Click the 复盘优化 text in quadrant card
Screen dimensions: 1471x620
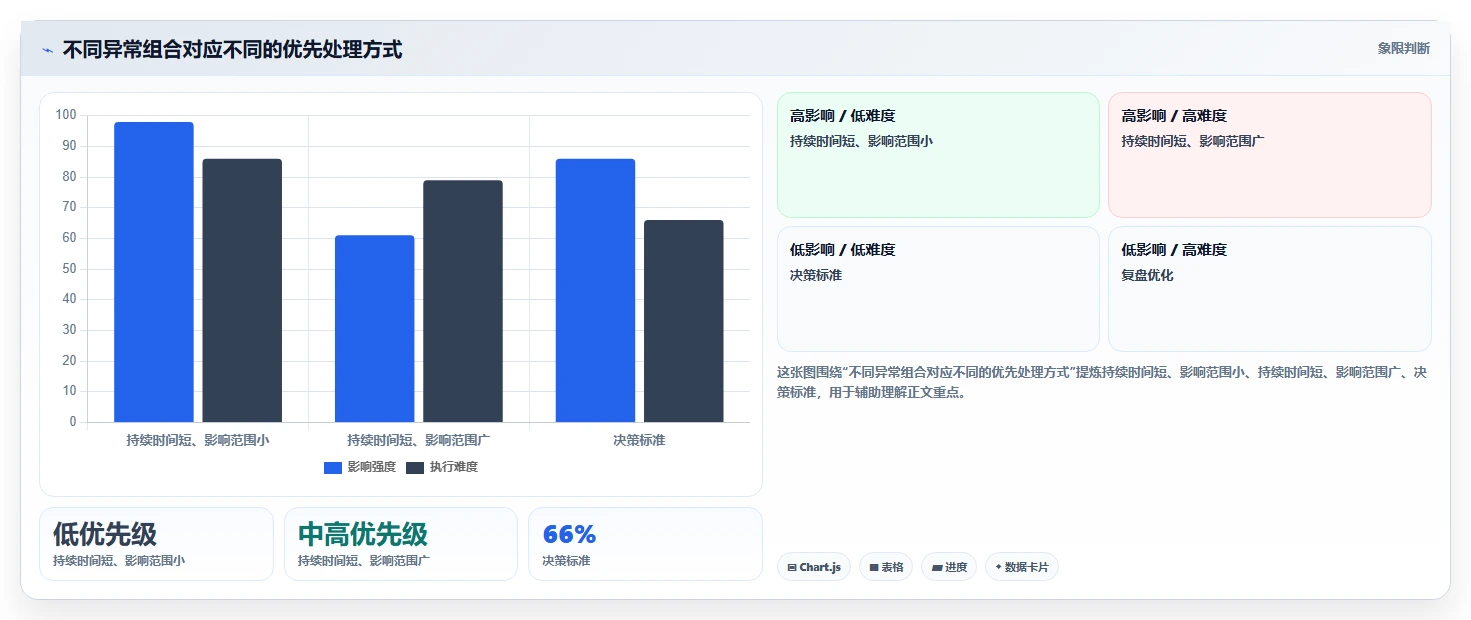tap(1147, 275)
